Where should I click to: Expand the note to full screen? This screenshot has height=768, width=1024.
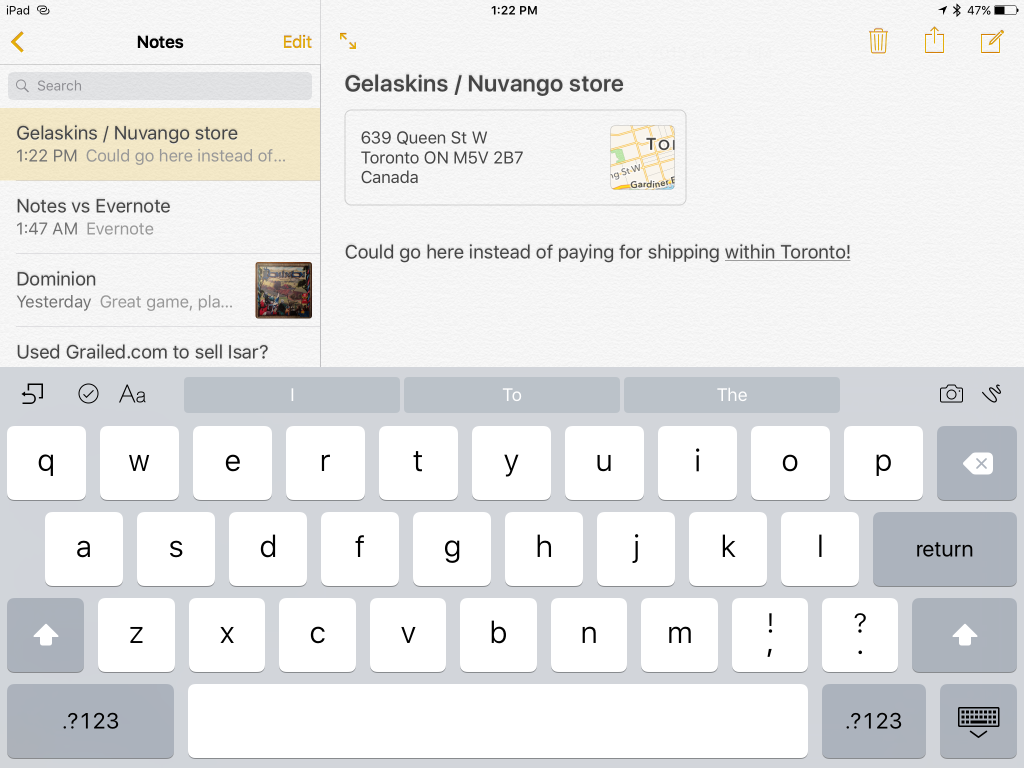pyautogui.click(x=348, y=41)
